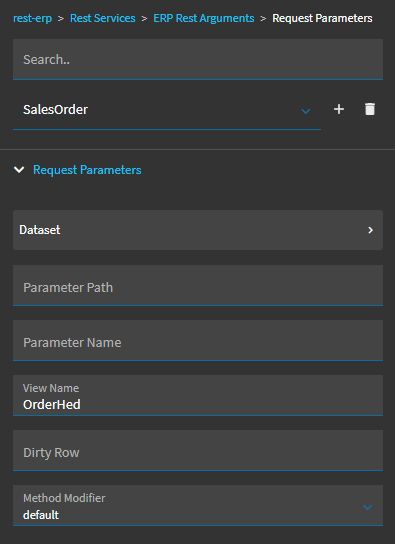Go to the Rest Services breadcrumb
The width and height of the screenshot is (395, 544).
click(x=103, y=18)
